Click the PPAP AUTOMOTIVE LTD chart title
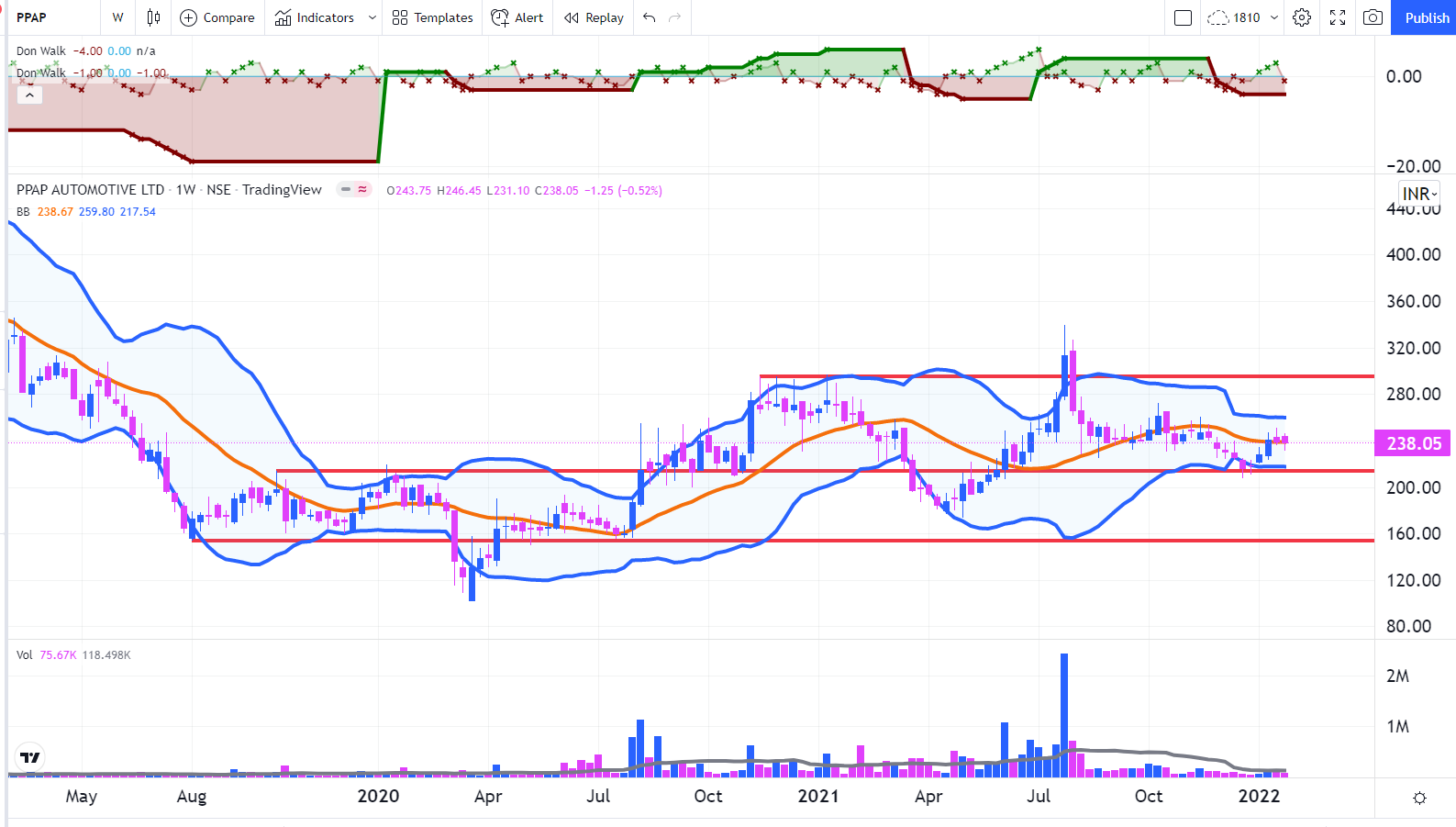 point(90,190)
